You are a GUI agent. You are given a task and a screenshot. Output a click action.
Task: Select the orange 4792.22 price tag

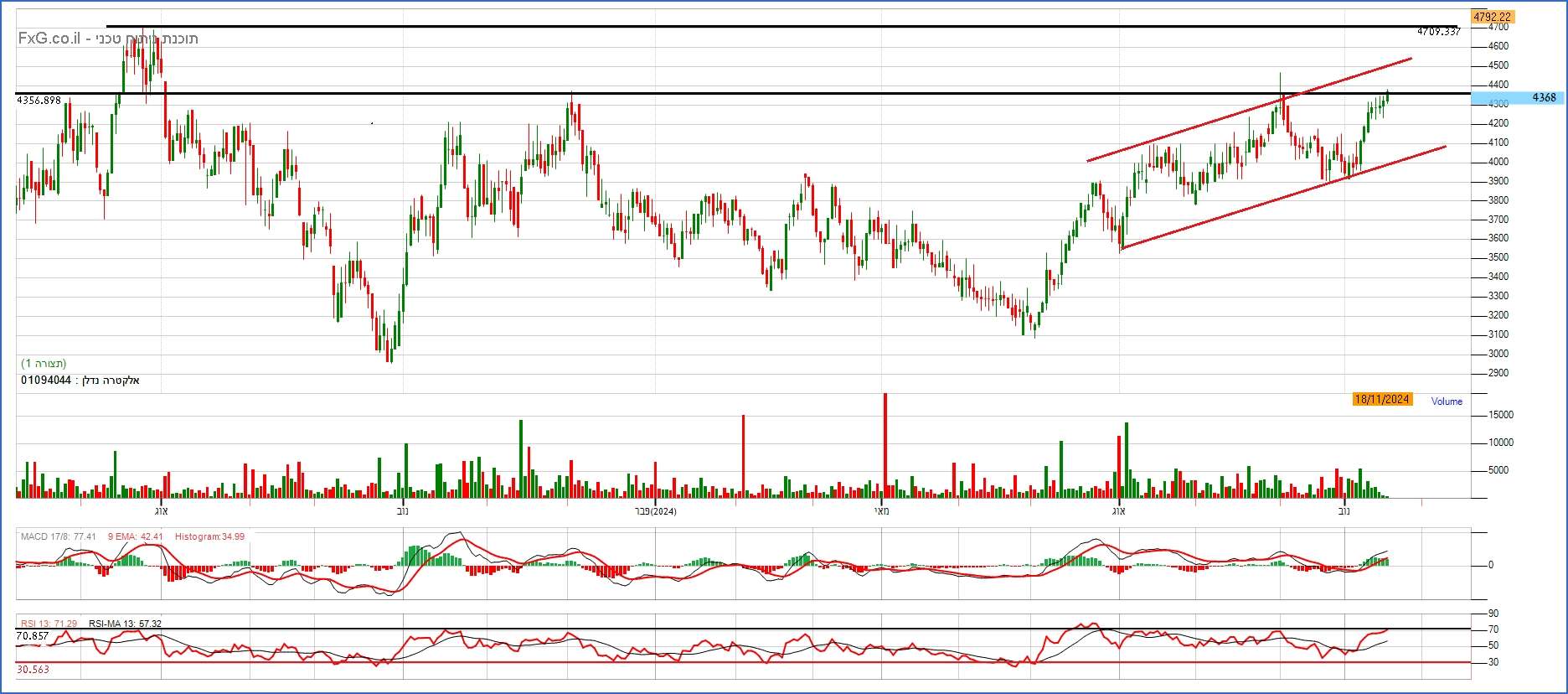click(1492, 17)
